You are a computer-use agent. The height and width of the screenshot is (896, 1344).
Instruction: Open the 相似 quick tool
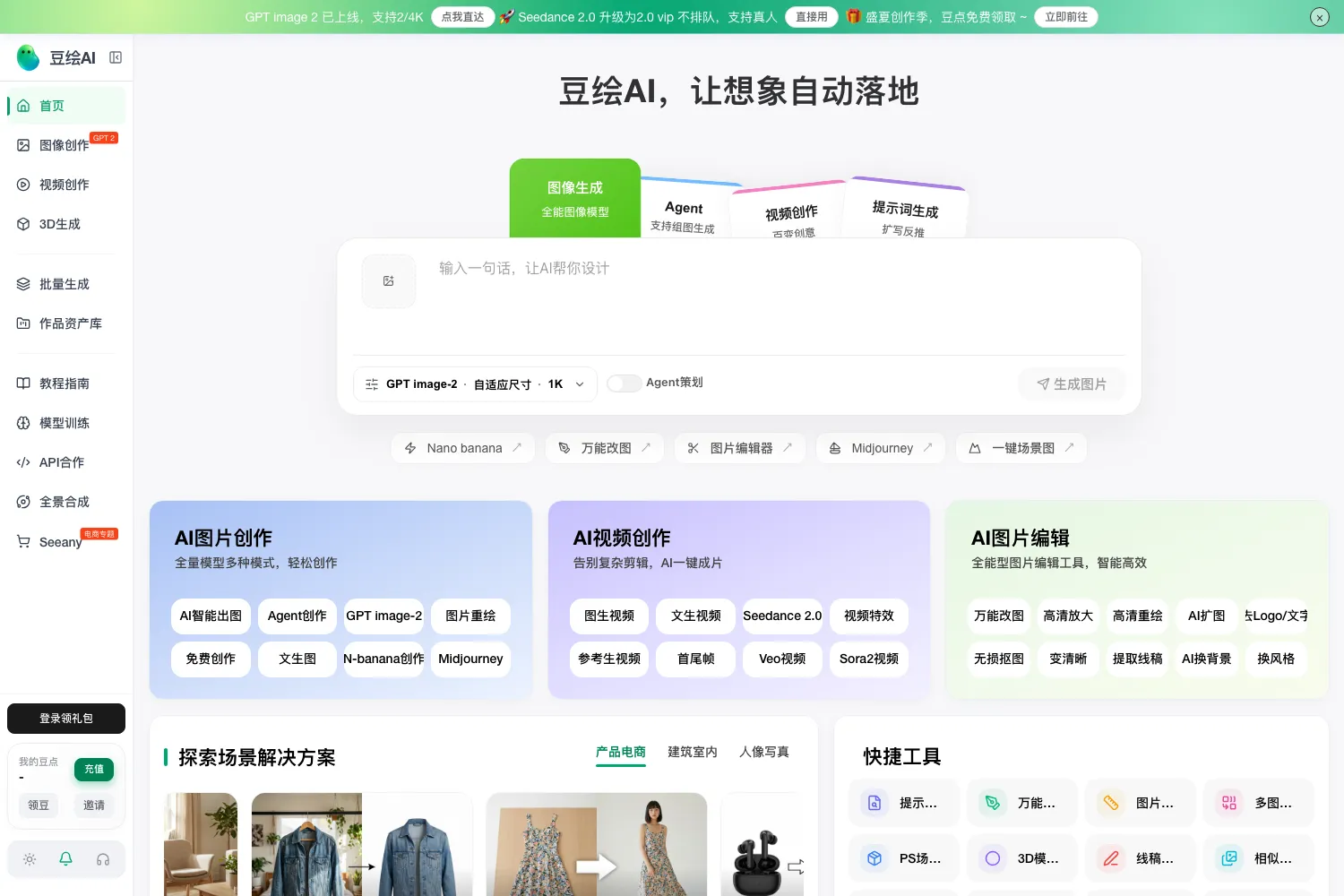(1259, 858)
